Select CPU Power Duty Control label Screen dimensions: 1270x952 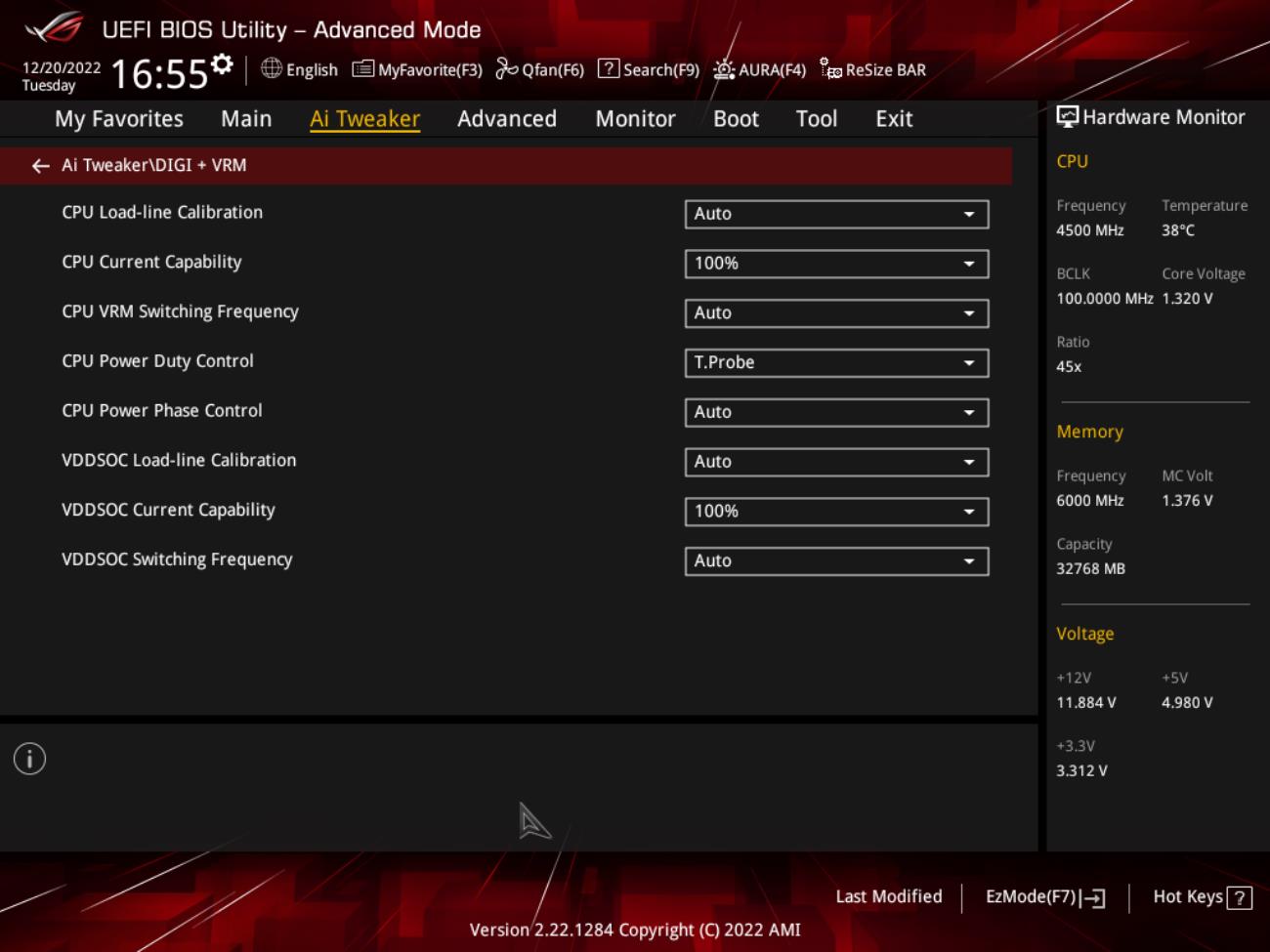coord(157,361)
